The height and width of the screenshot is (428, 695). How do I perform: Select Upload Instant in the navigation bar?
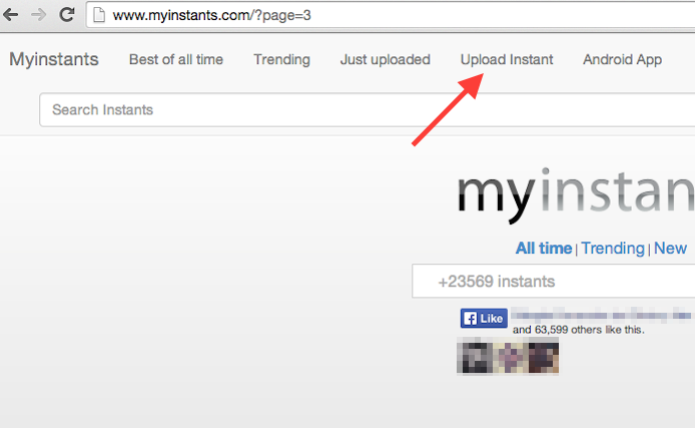tap(507, 59)
